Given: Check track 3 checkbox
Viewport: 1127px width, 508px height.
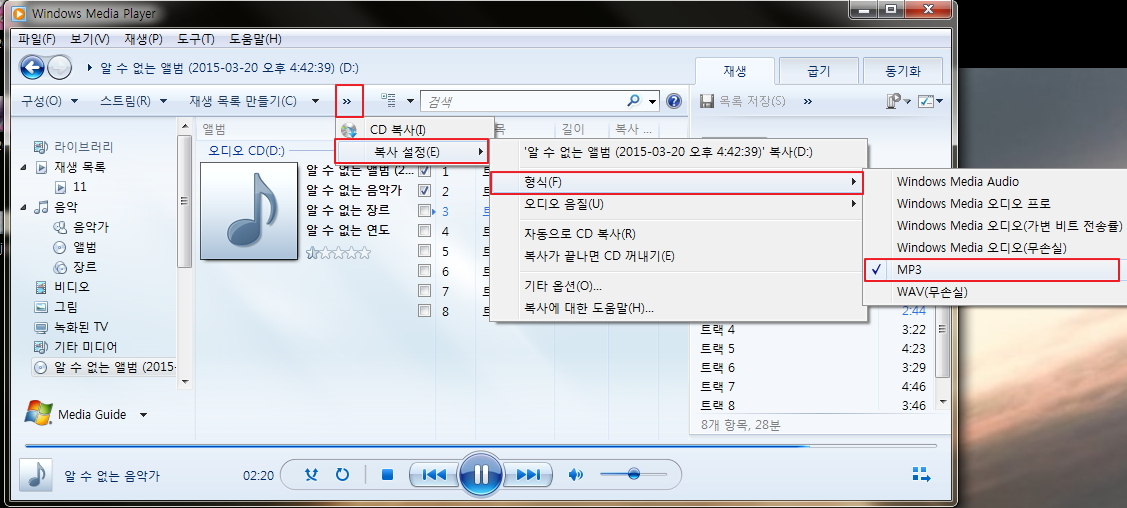Looking at the screenshot, I should [425, 211].
